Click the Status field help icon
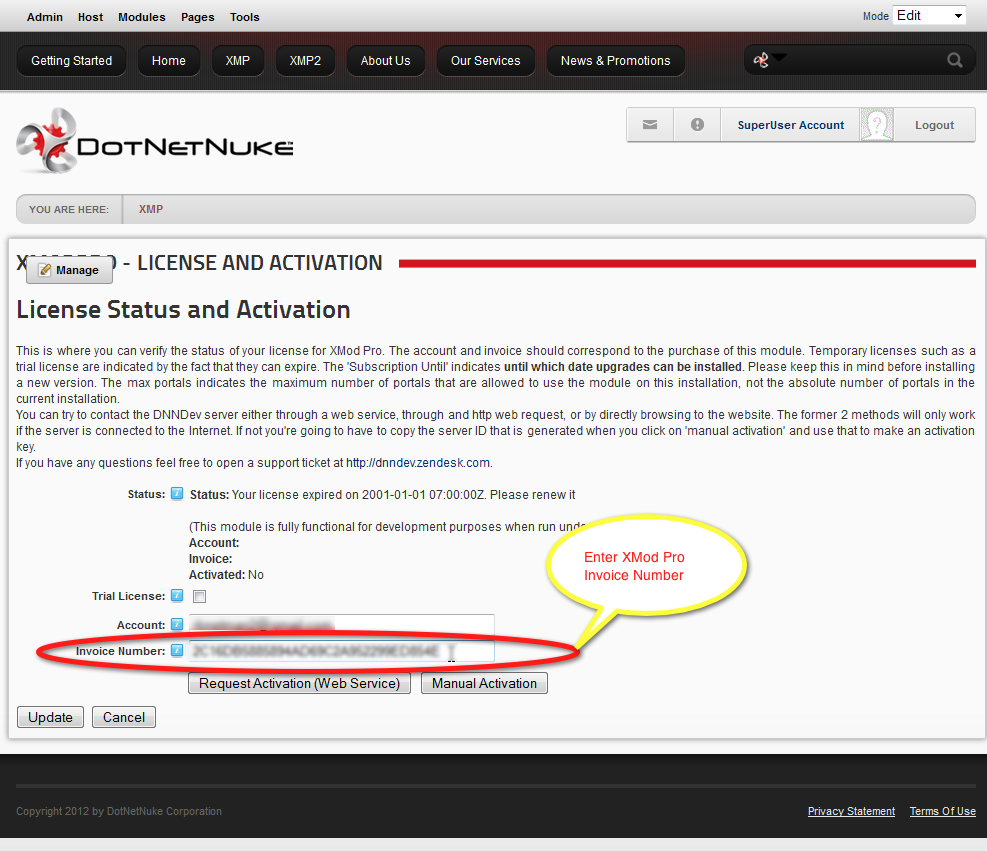987x851 pixels. pyautogui.click(x=177, y=493)
